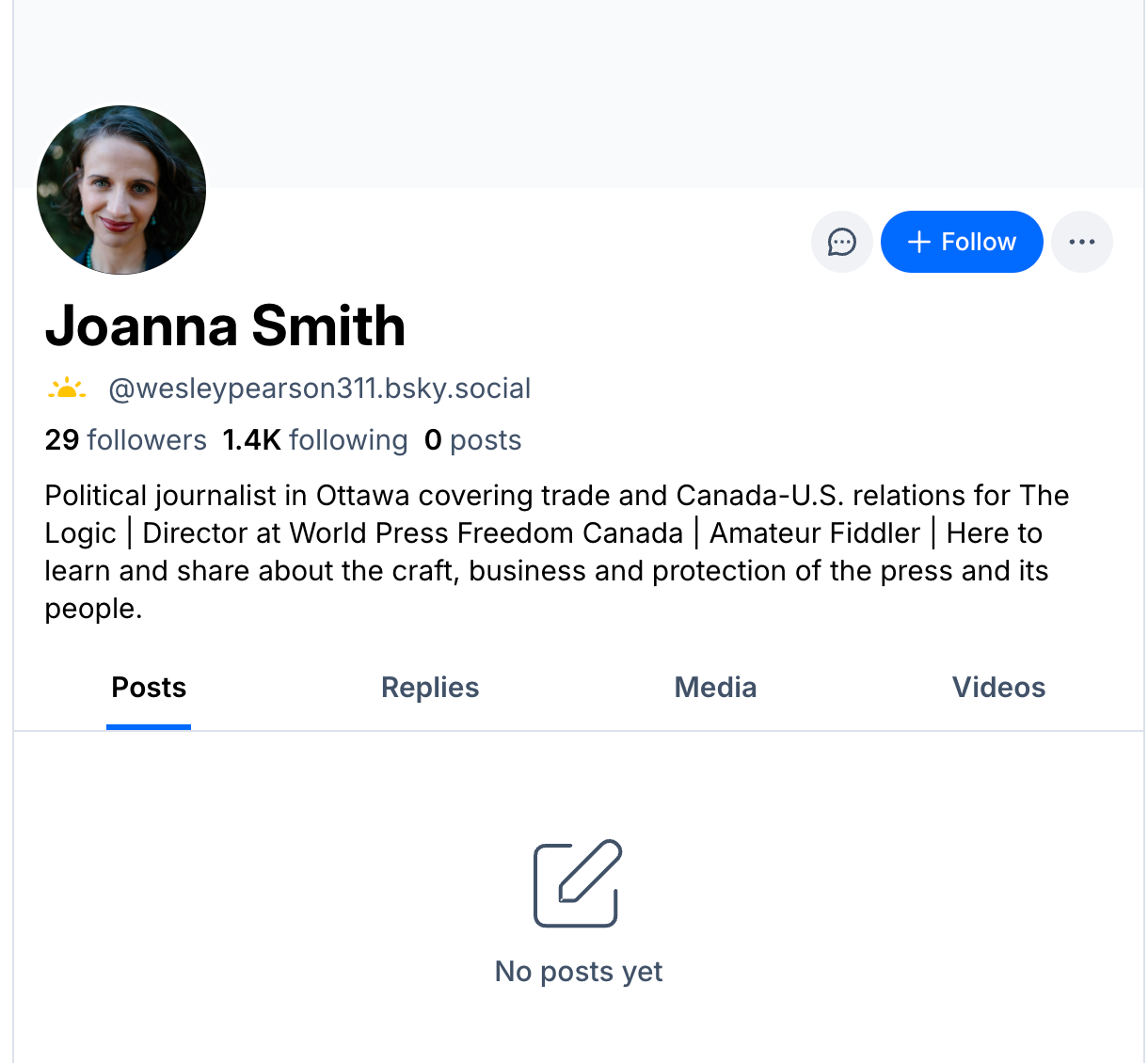Open Joanna Smith's profile avatar photo

[121, 190]
